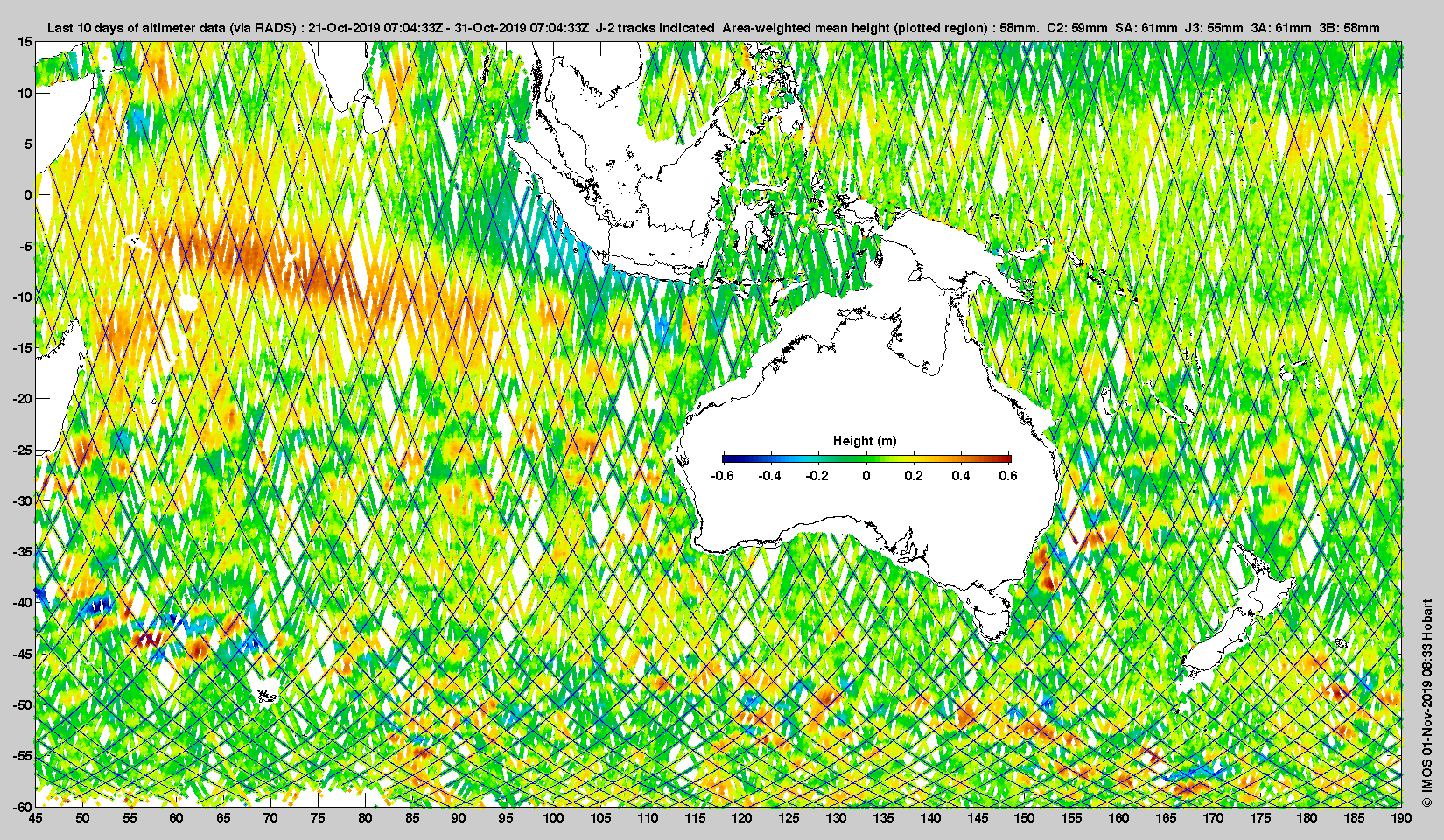
Task: Click the "C2: 59mm" value in title
Action: pos(1077,28)
